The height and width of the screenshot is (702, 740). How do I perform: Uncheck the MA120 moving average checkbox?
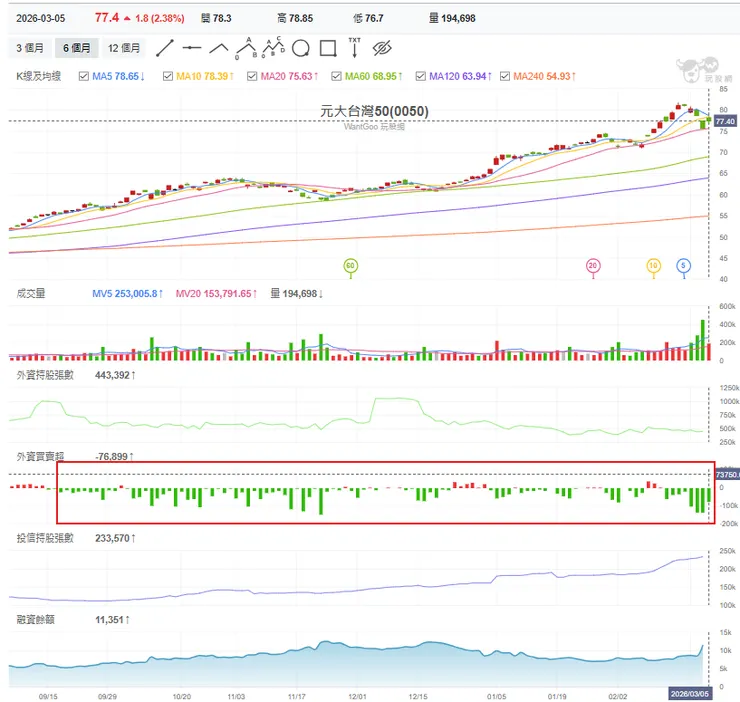pyautogui.click(x=420, y=76)
